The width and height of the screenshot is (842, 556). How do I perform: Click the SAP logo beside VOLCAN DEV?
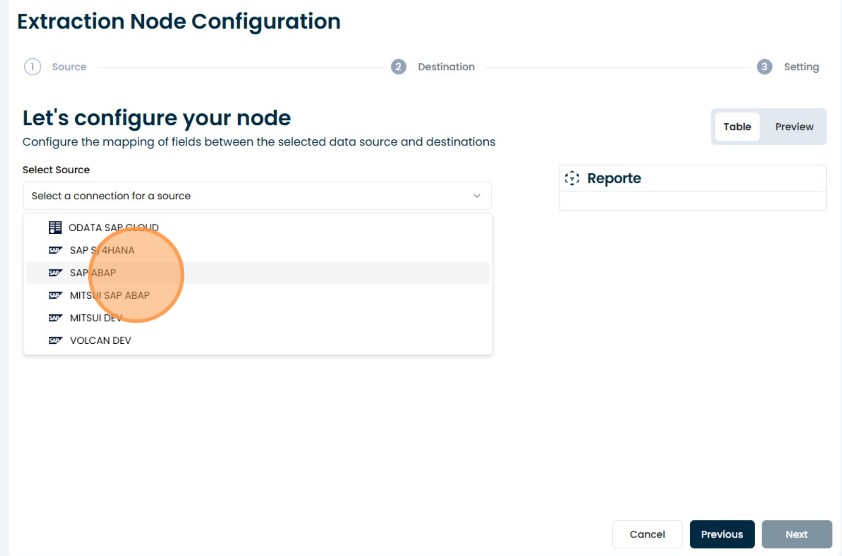pos(55,341)
